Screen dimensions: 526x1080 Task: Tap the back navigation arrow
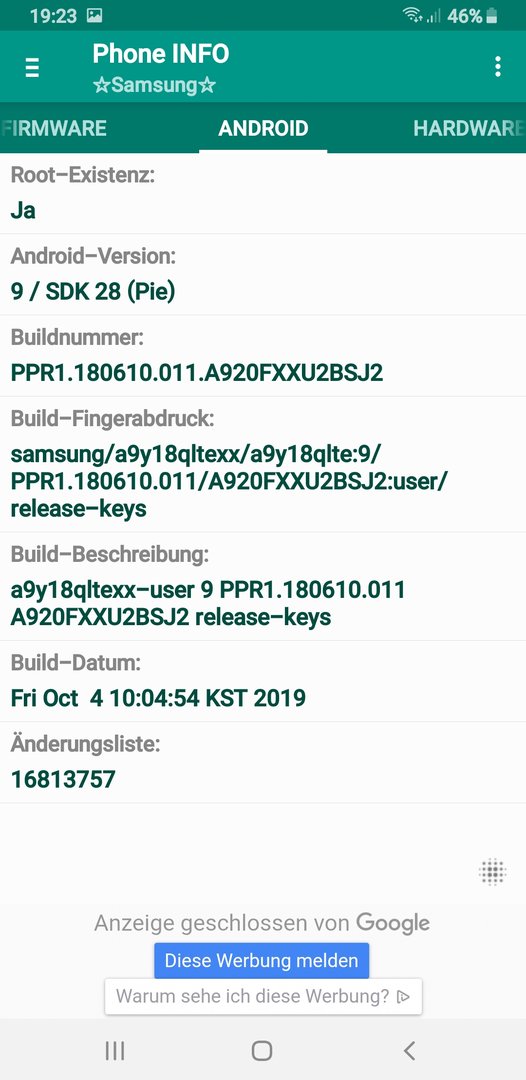tap(410, 1050)
